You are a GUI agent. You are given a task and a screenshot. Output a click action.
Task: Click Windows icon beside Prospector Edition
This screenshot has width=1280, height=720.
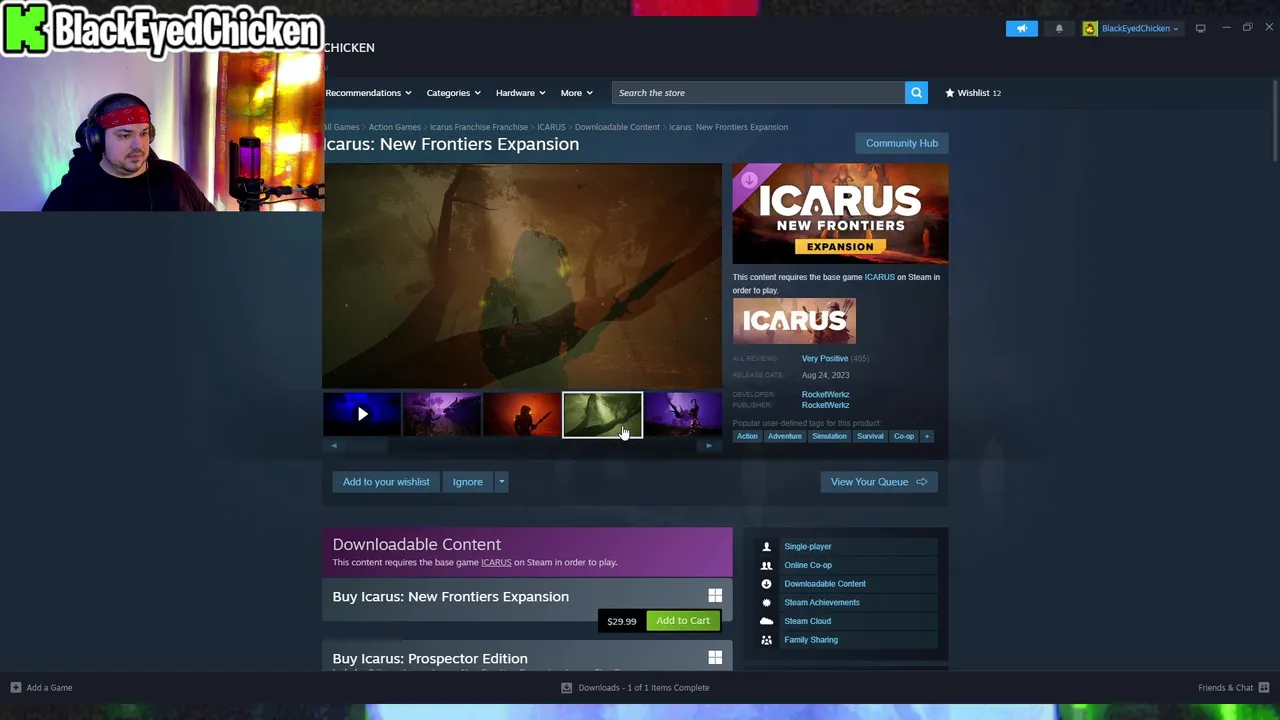(x=715, y=658)
